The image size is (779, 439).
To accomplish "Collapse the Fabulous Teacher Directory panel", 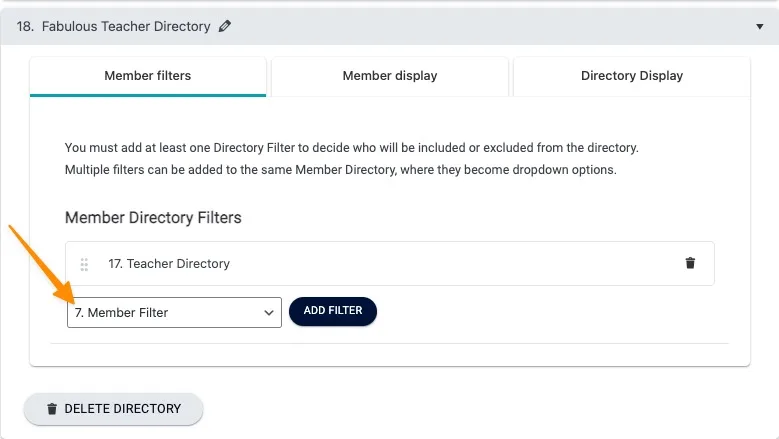I will [759, 27].
